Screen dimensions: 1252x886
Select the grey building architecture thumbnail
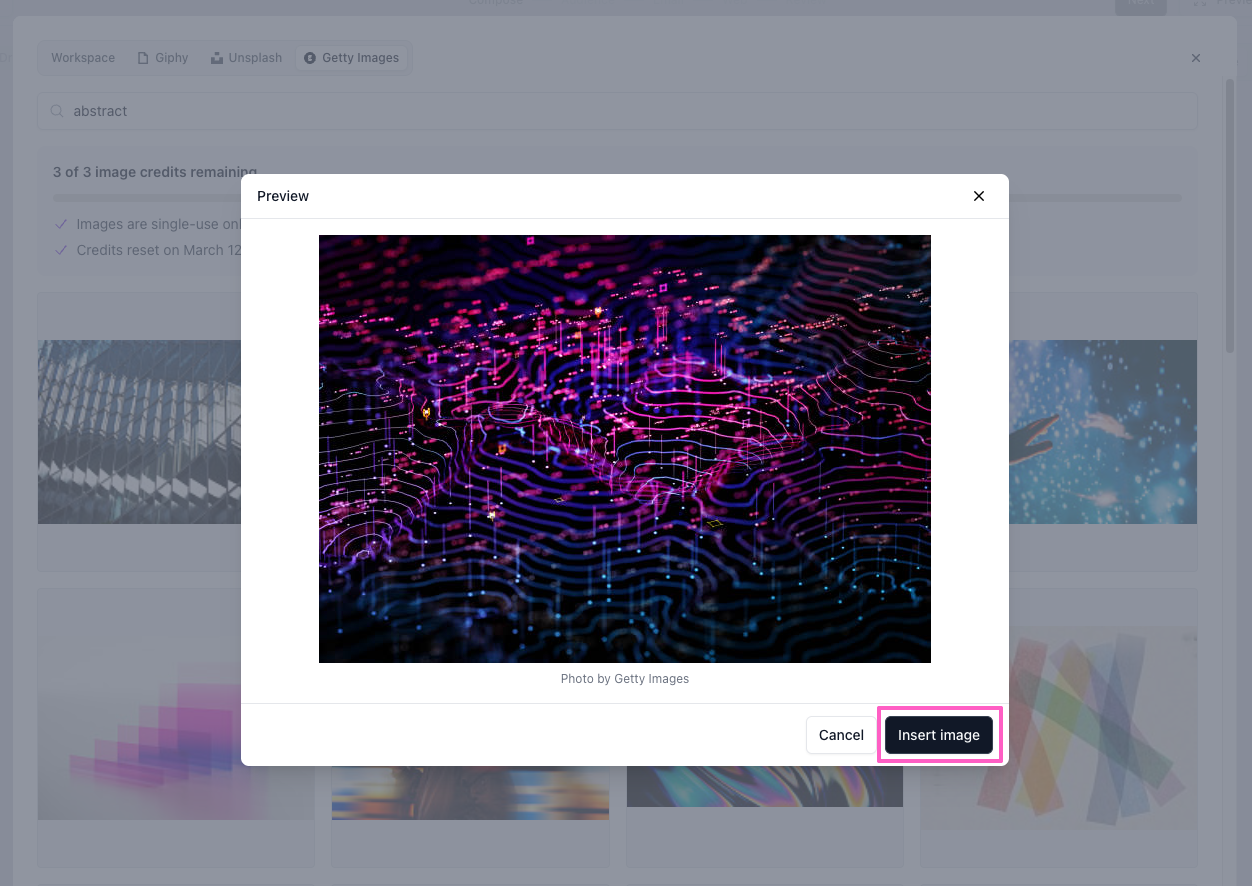(138, 432)
